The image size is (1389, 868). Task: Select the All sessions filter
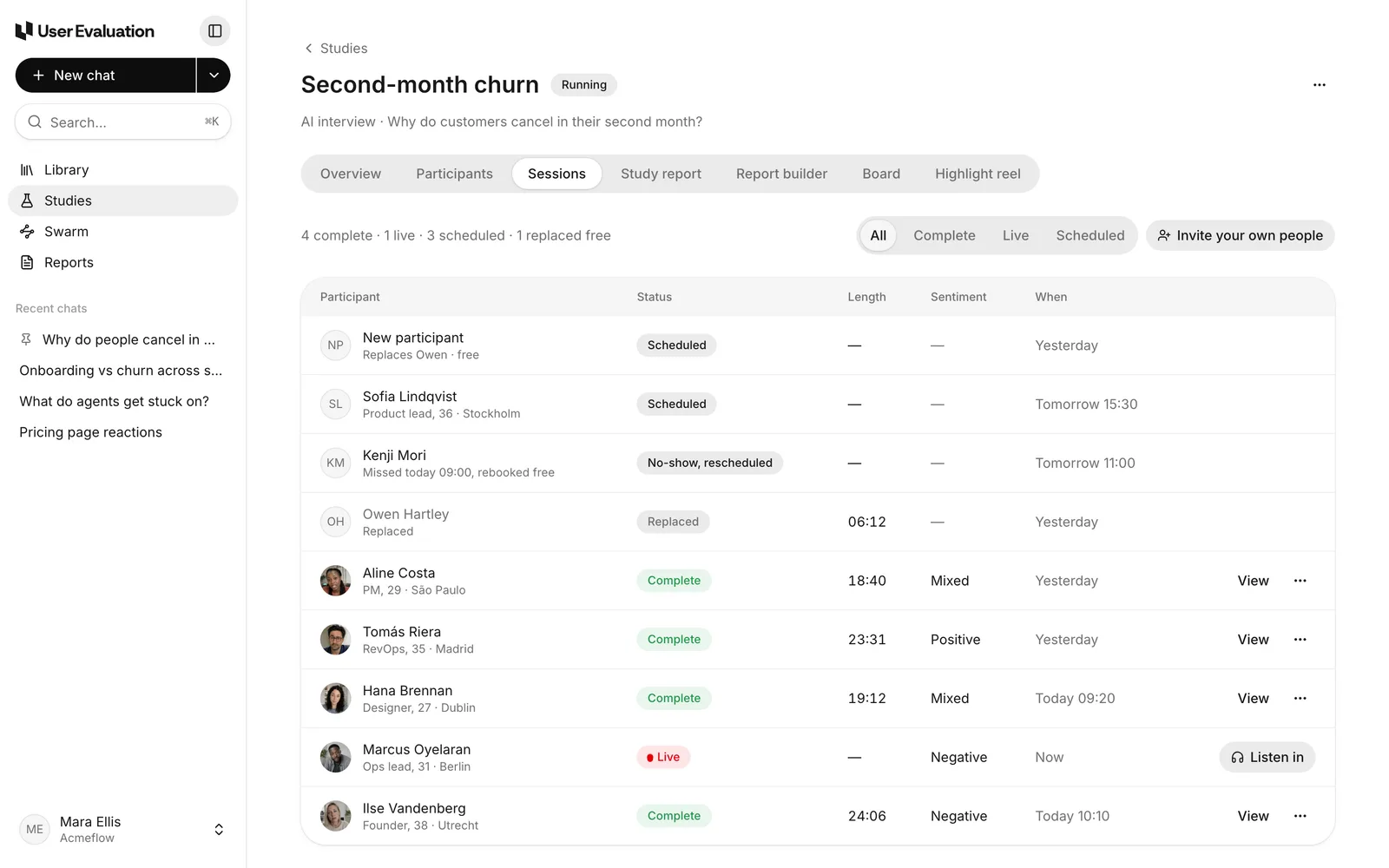879,235
